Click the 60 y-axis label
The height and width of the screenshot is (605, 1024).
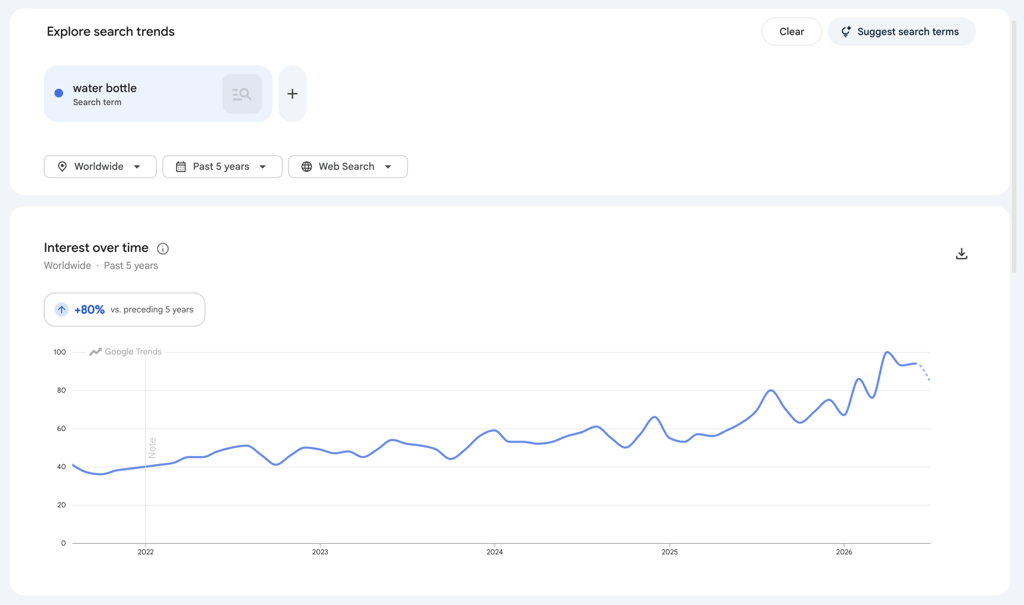point(61,429)
